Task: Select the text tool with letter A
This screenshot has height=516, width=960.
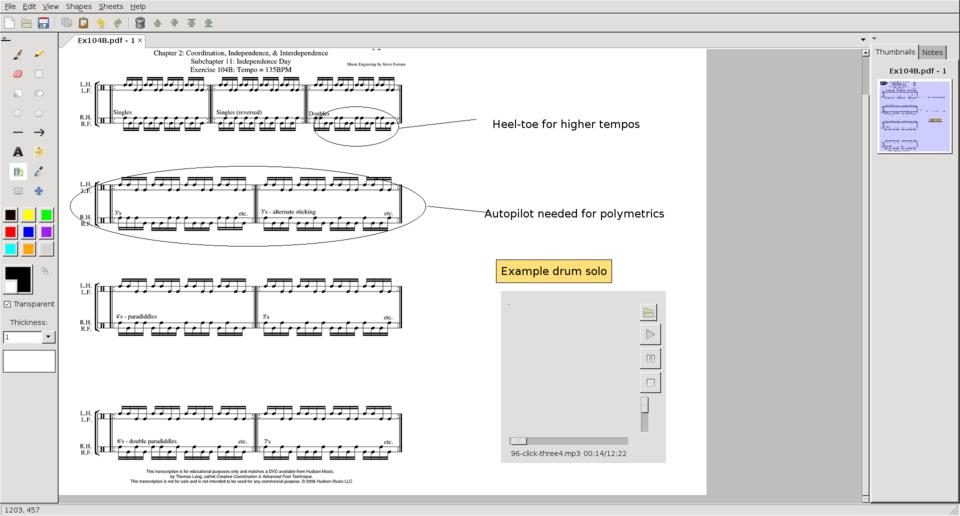Action: (x=18, y=152)
